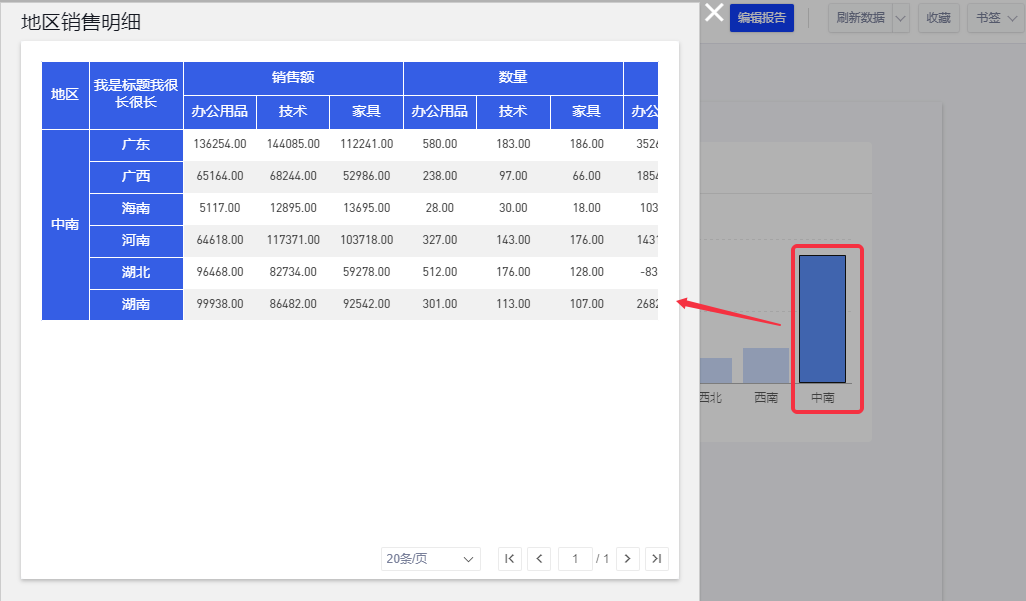Go to next page of table
This screenshot has width=1026, height=601.
coord(627,559)
